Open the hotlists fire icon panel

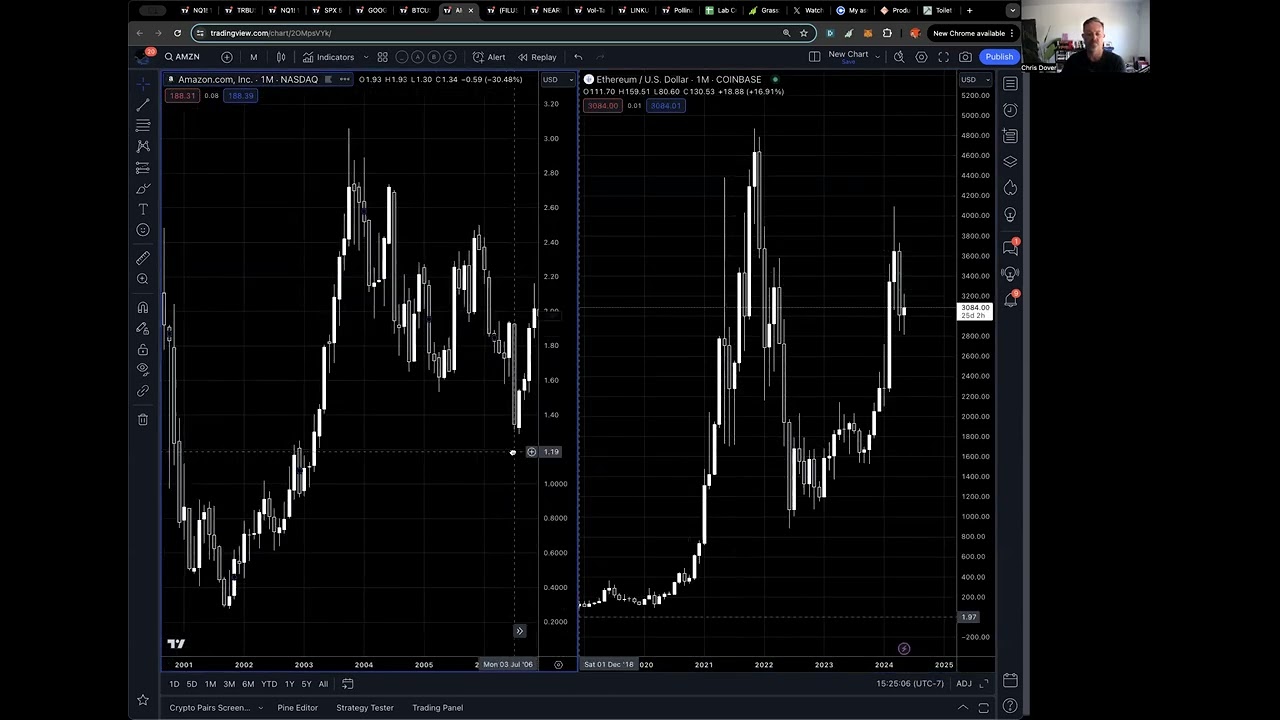pos(1010,188)
